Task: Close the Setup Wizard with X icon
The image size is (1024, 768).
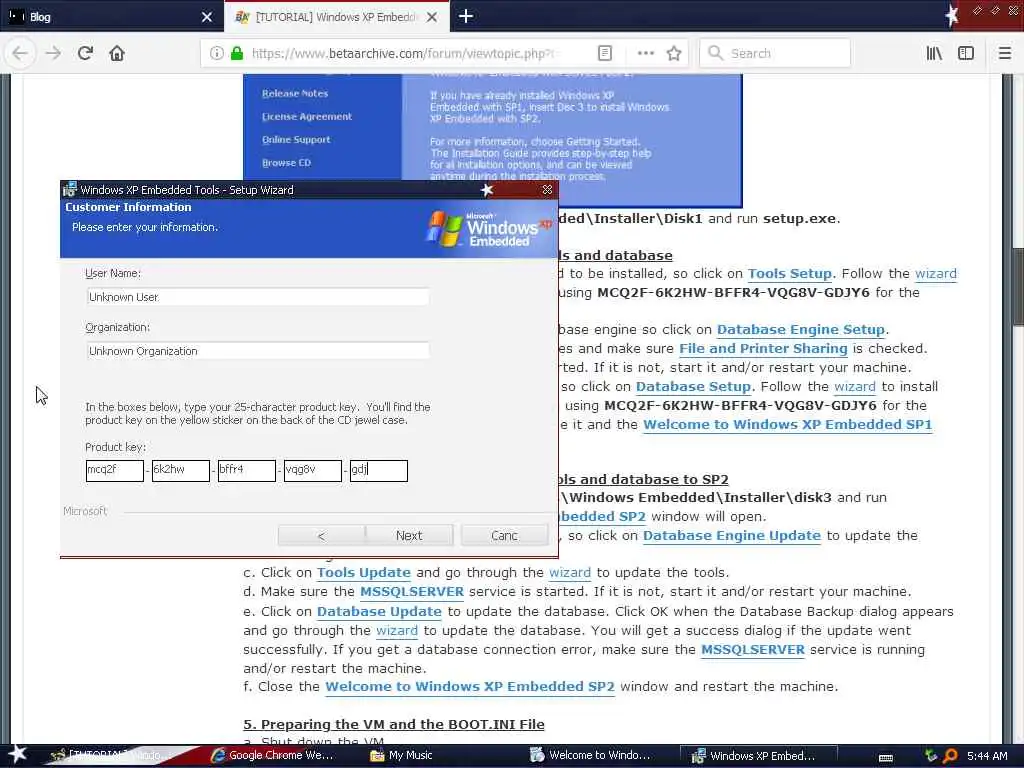Action: click(x=547, y=189)
